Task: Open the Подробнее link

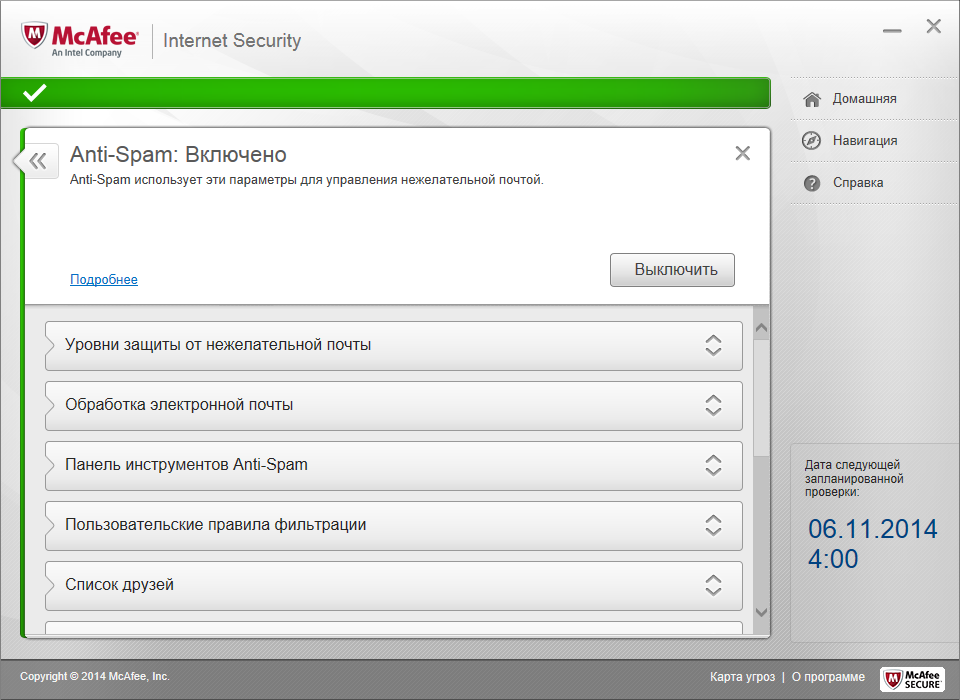Action: [x=103, y=279]
